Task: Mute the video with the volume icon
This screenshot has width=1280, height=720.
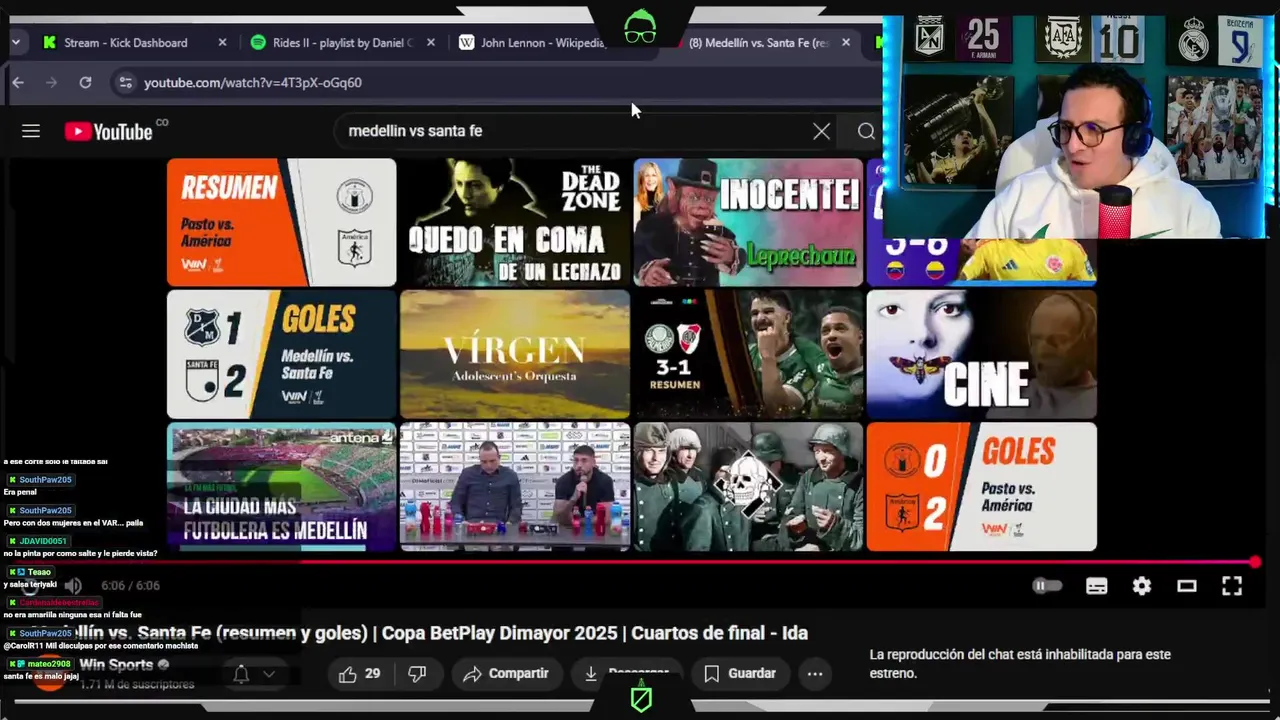Action: 73,586
